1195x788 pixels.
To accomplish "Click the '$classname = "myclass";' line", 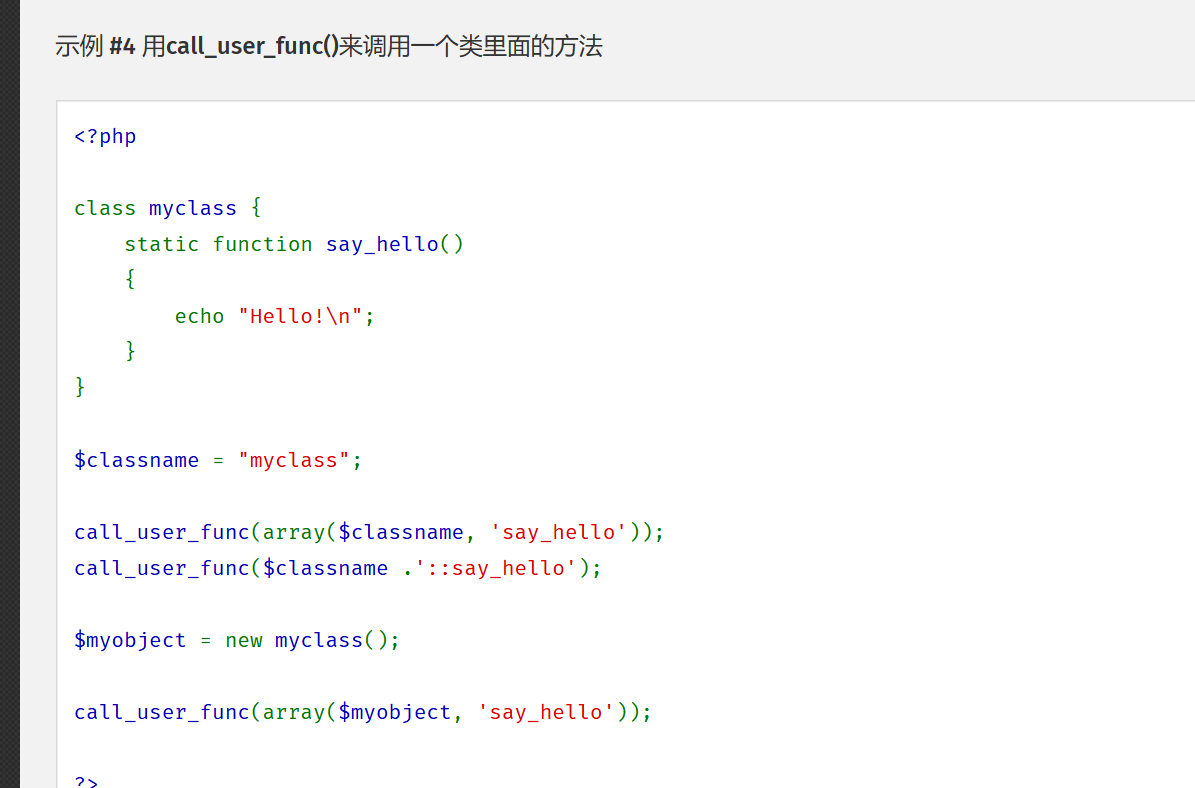I will click(218, 460).
